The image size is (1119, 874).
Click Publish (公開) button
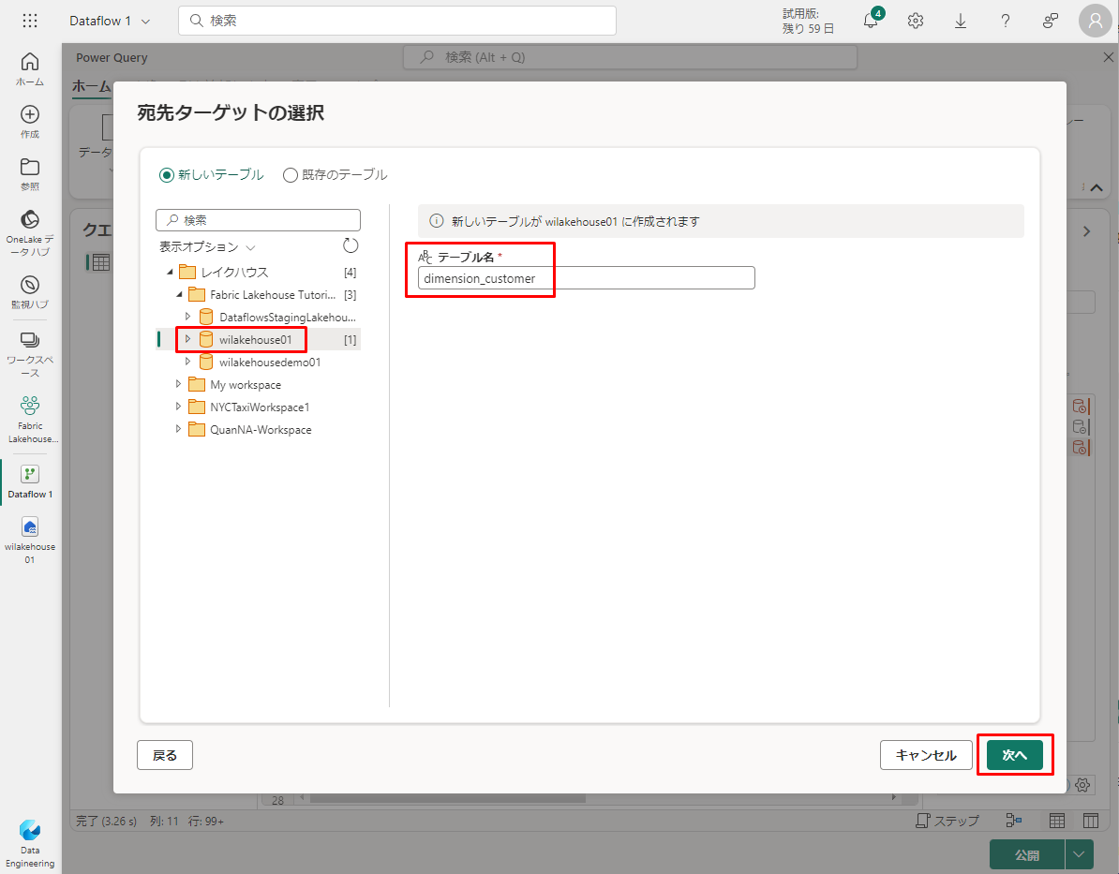[x=1027, y=854]
